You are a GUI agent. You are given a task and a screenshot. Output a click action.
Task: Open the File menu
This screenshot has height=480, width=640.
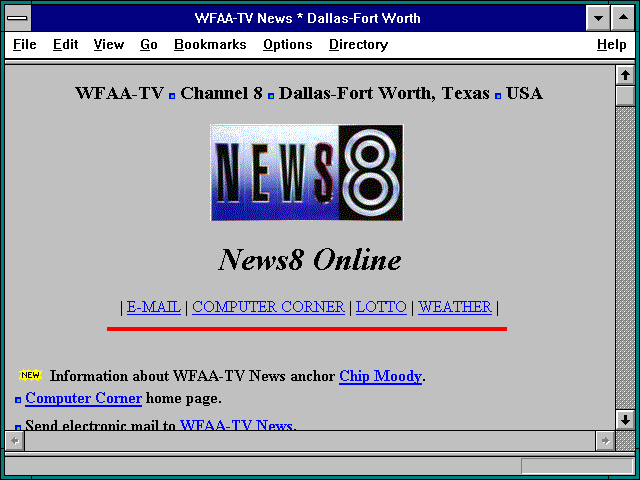click(24, 44)
